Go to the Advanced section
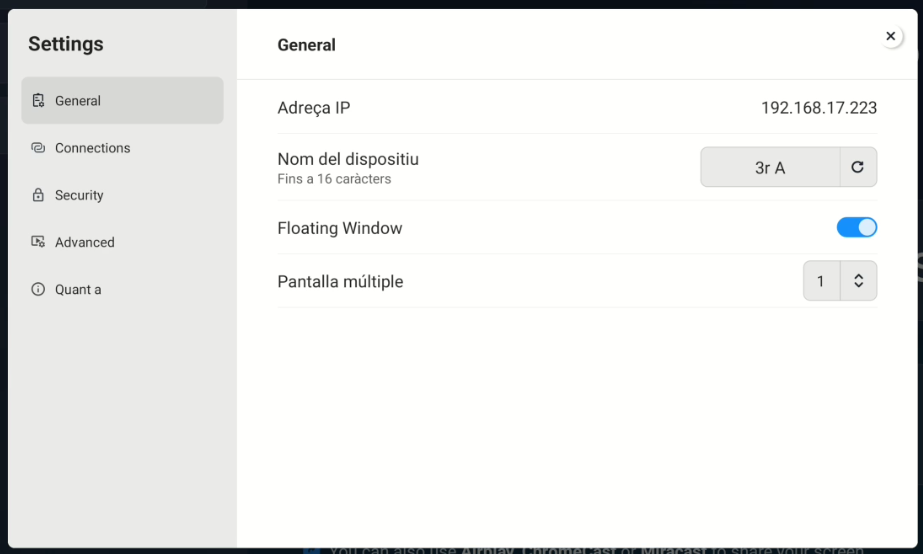Image resolution: width=923 pixels, height=554 pixels. click(x=85, y=242)
